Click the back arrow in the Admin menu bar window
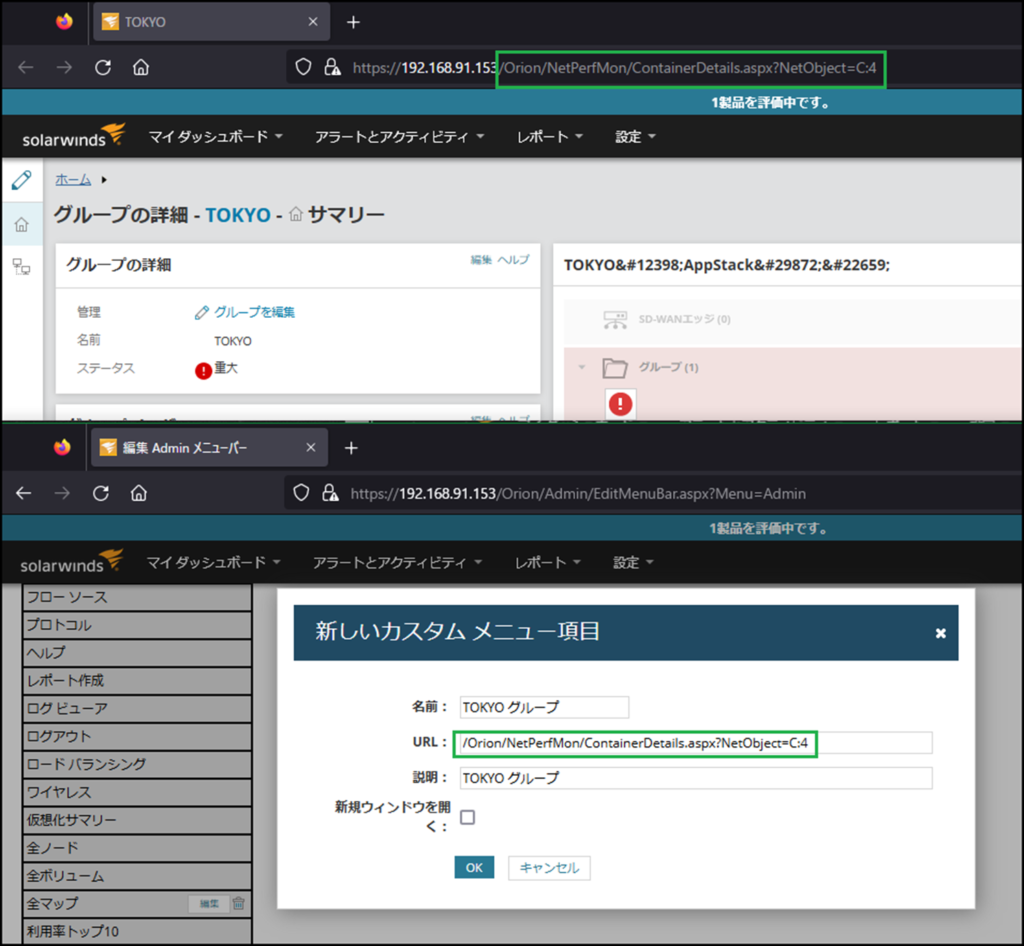The image size is (1024, 946). (x=24, y=494)
